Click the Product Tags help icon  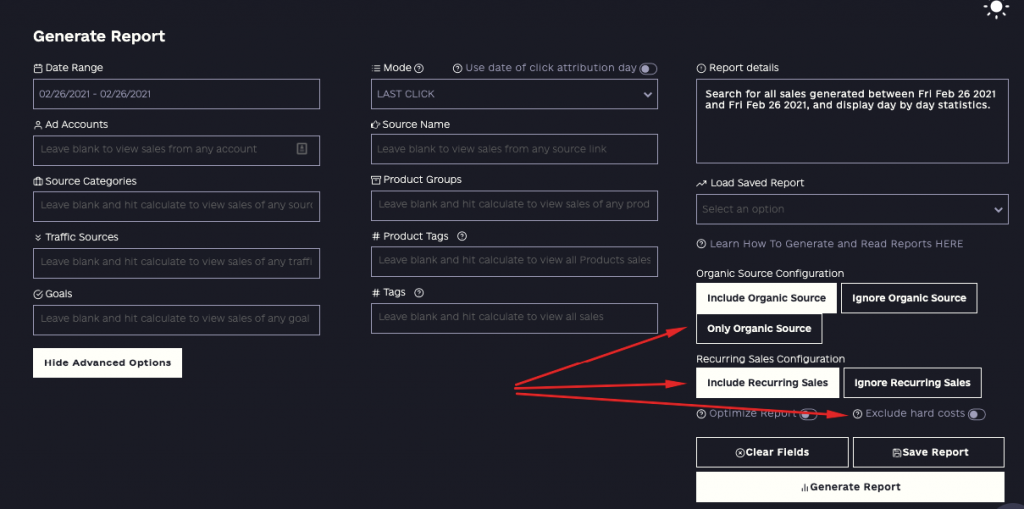pyautogui.click(x=462, y=237)
